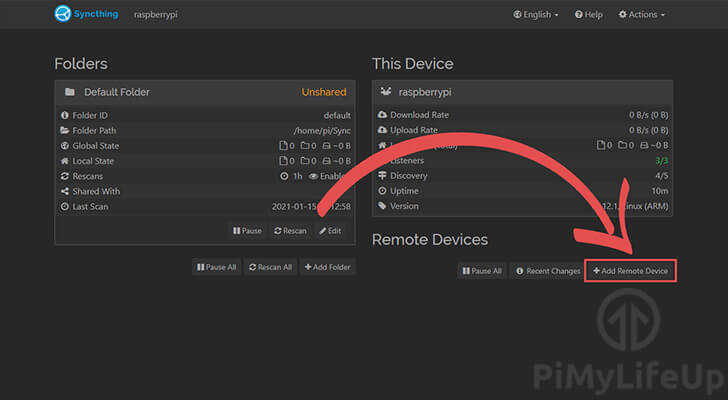Click the Add Folder button
Image resolution: width=728 pixels, height=400 pixels.
pos(327,267)
